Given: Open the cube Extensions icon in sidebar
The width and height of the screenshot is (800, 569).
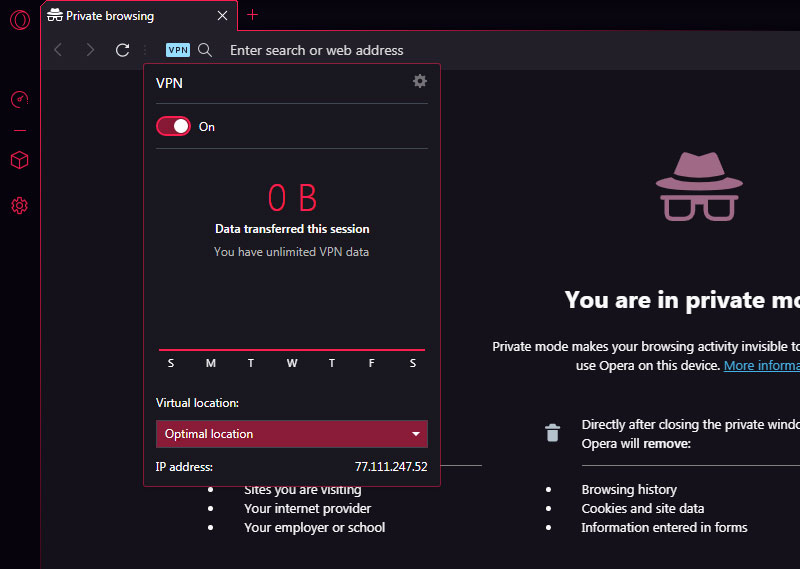Looking at the screenshot, I should [19, 160].
